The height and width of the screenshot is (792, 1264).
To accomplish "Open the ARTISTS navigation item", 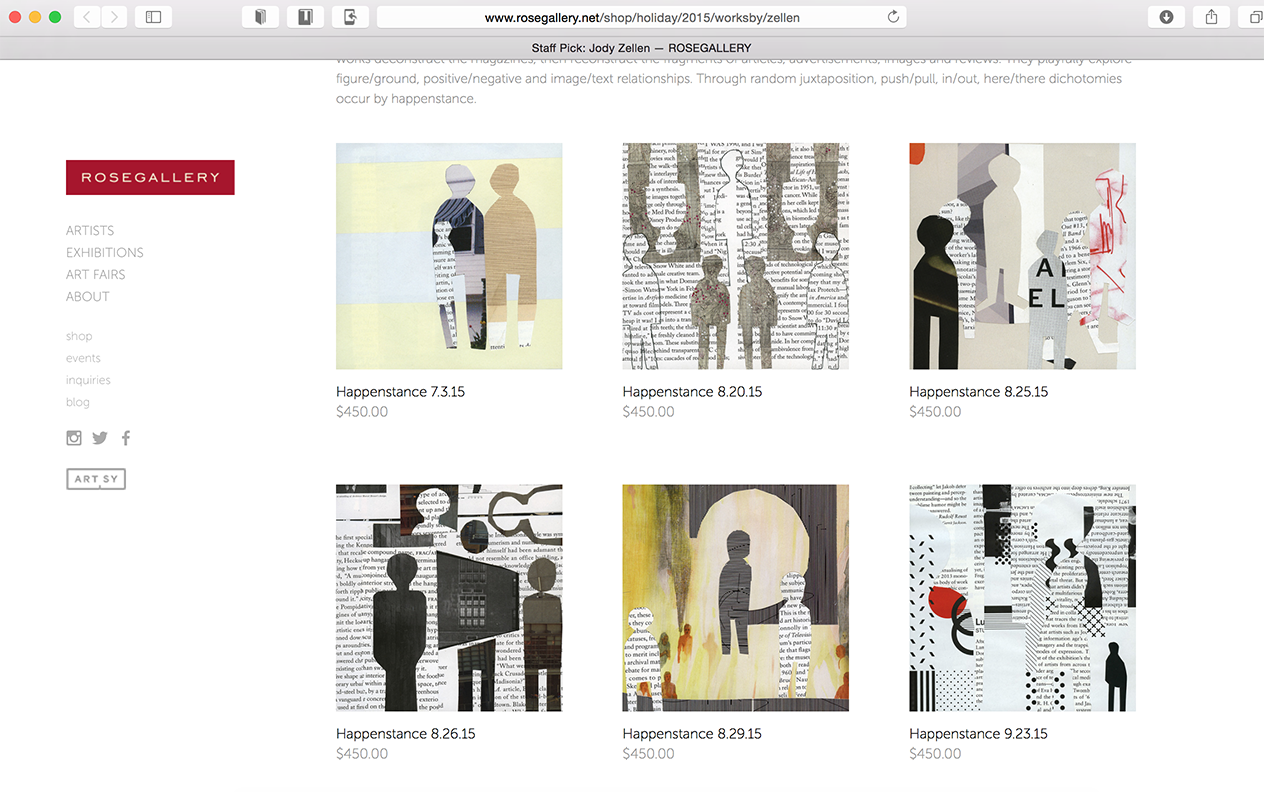I will pyautogui.click(x=90, y=230).
